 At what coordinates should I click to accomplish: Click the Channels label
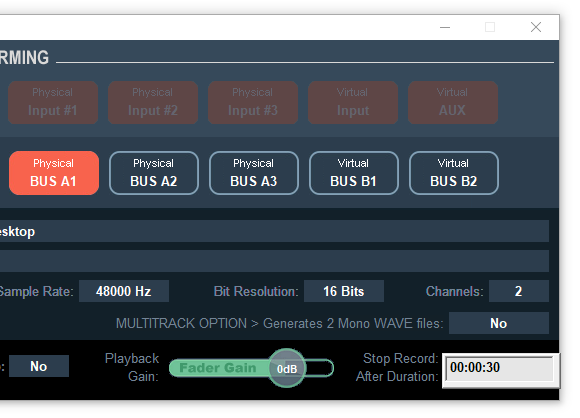point(455,291)
